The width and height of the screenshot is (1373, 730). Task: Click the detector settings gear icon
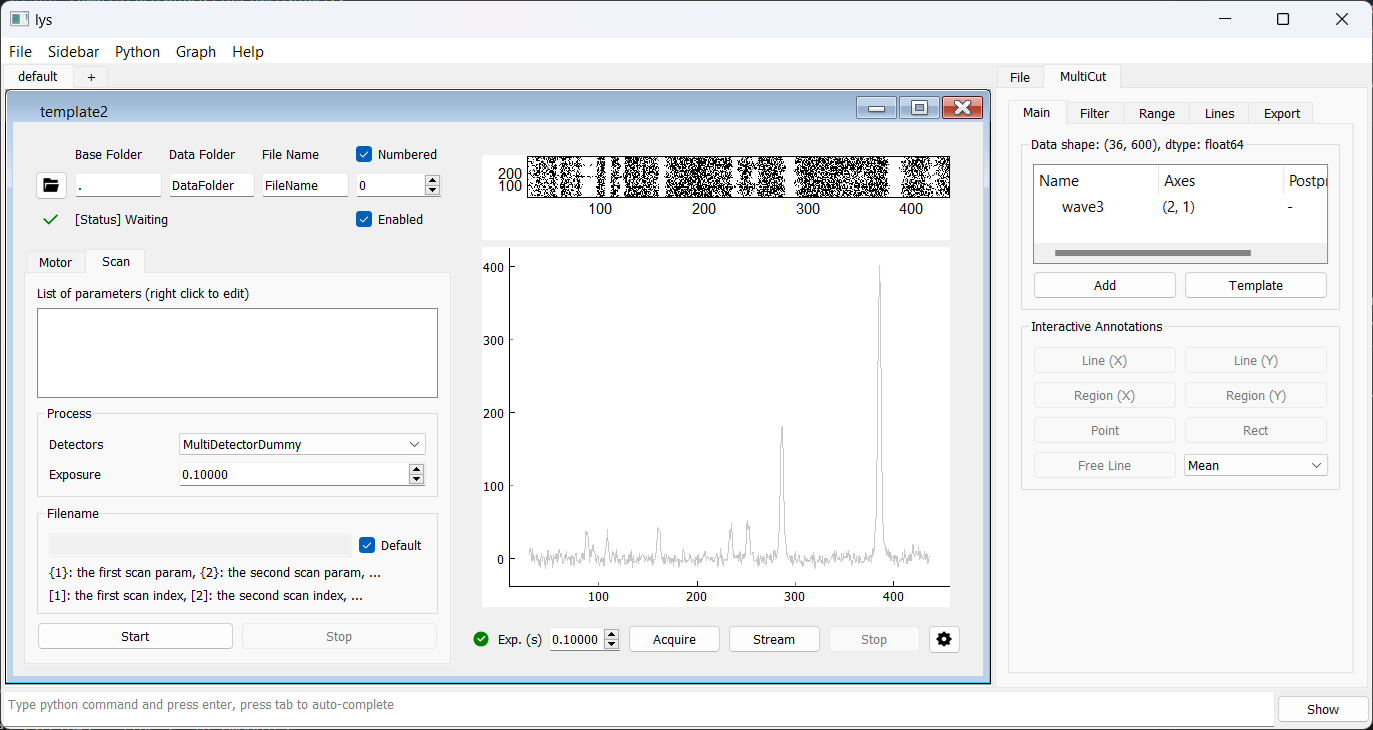[943, 639]
